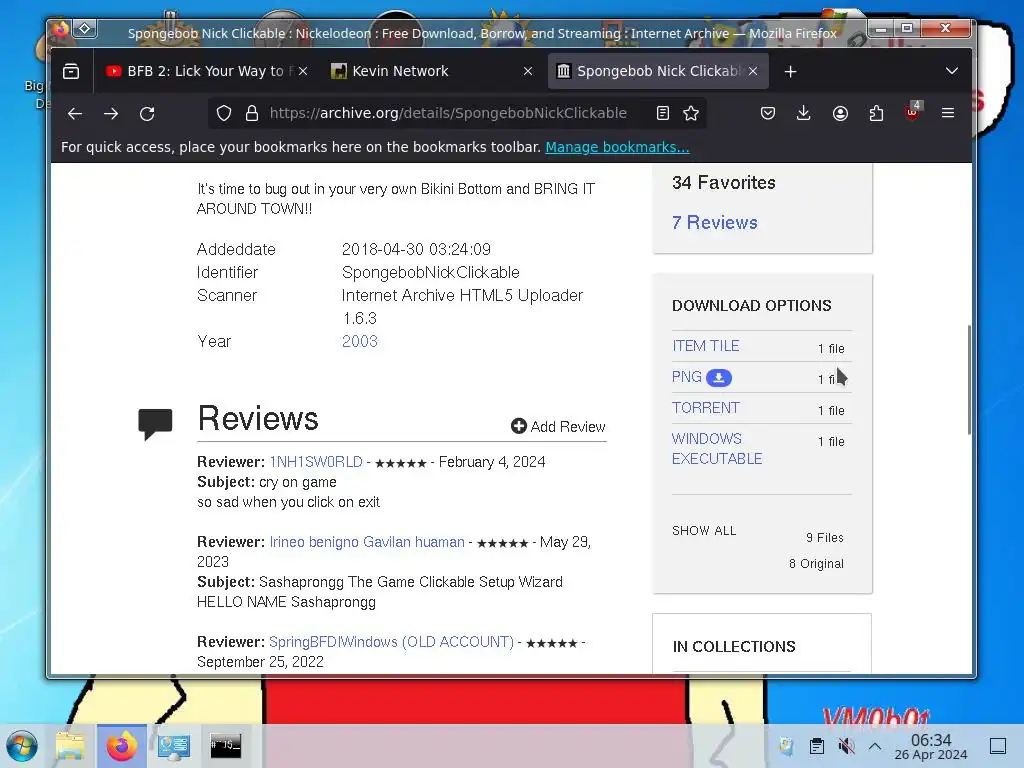Click the Reviews speech bubble icon

(x=155, y=424)
